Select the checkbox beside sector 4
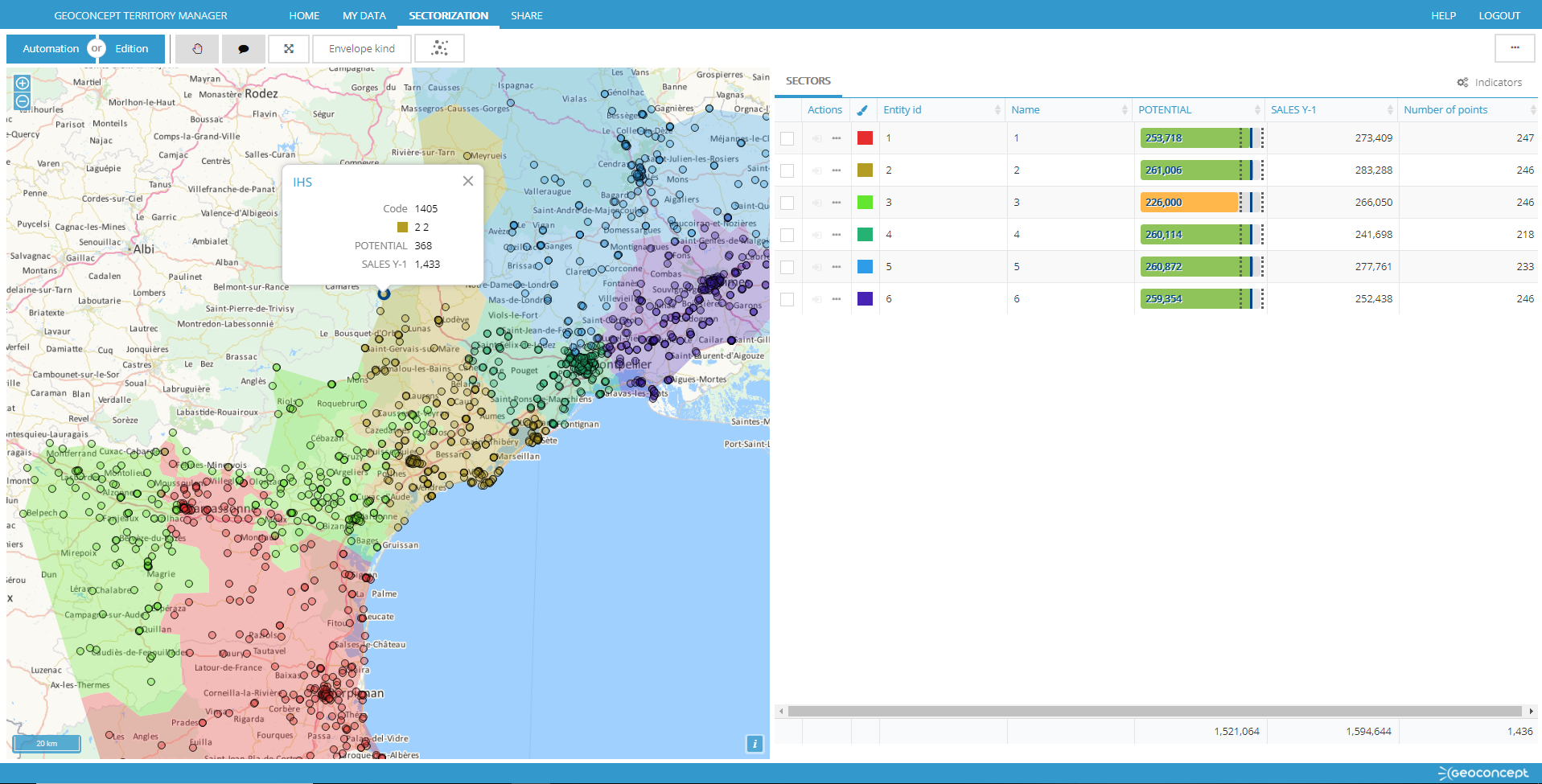The width and height of the screenshot is (1542, 784). [787, 234]
